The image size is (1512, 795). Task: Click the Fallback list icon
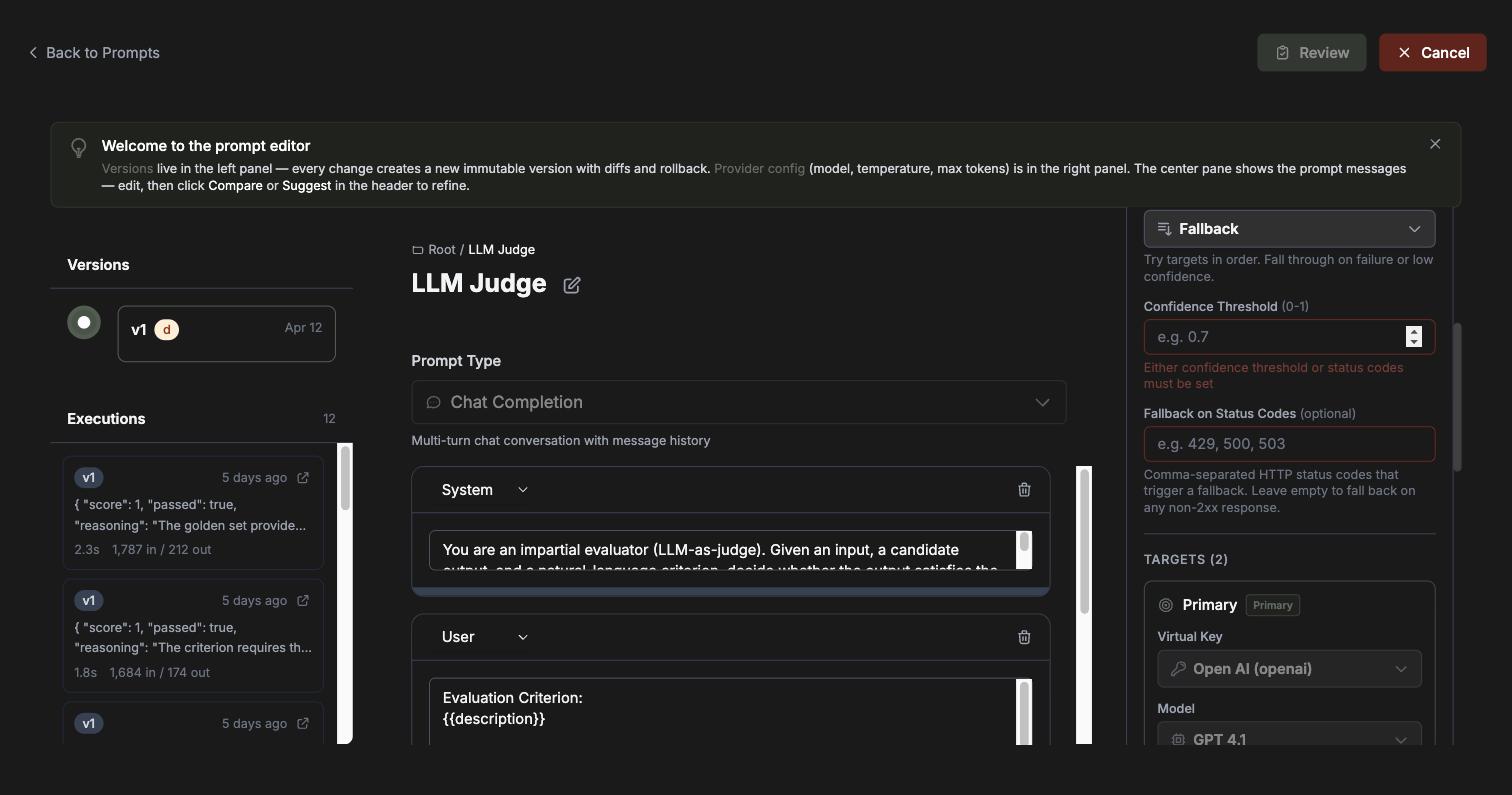(1164, 229)
